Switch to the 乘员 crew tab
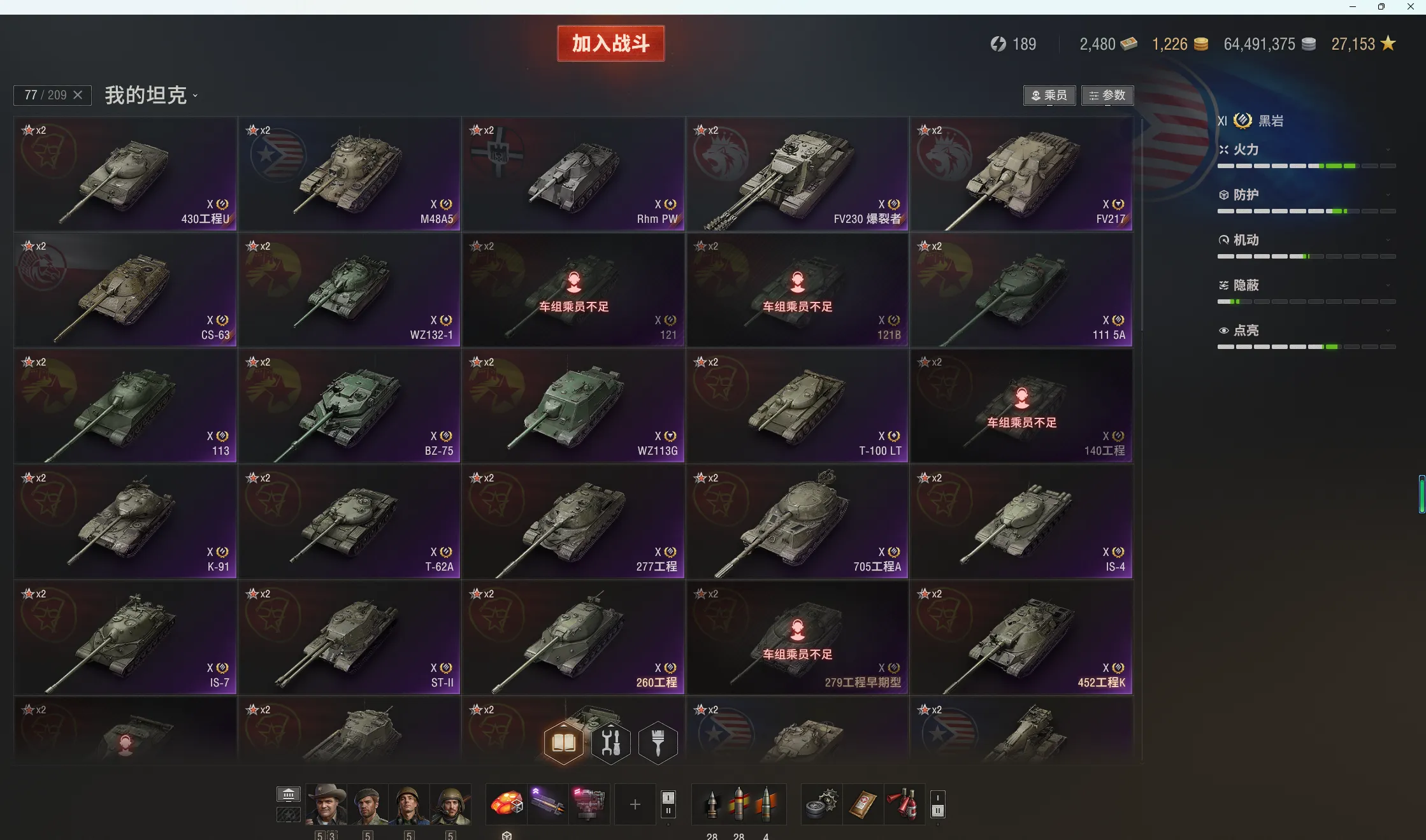The image size is (1426, 840). pyautogui.click(x=1049, y=96)
